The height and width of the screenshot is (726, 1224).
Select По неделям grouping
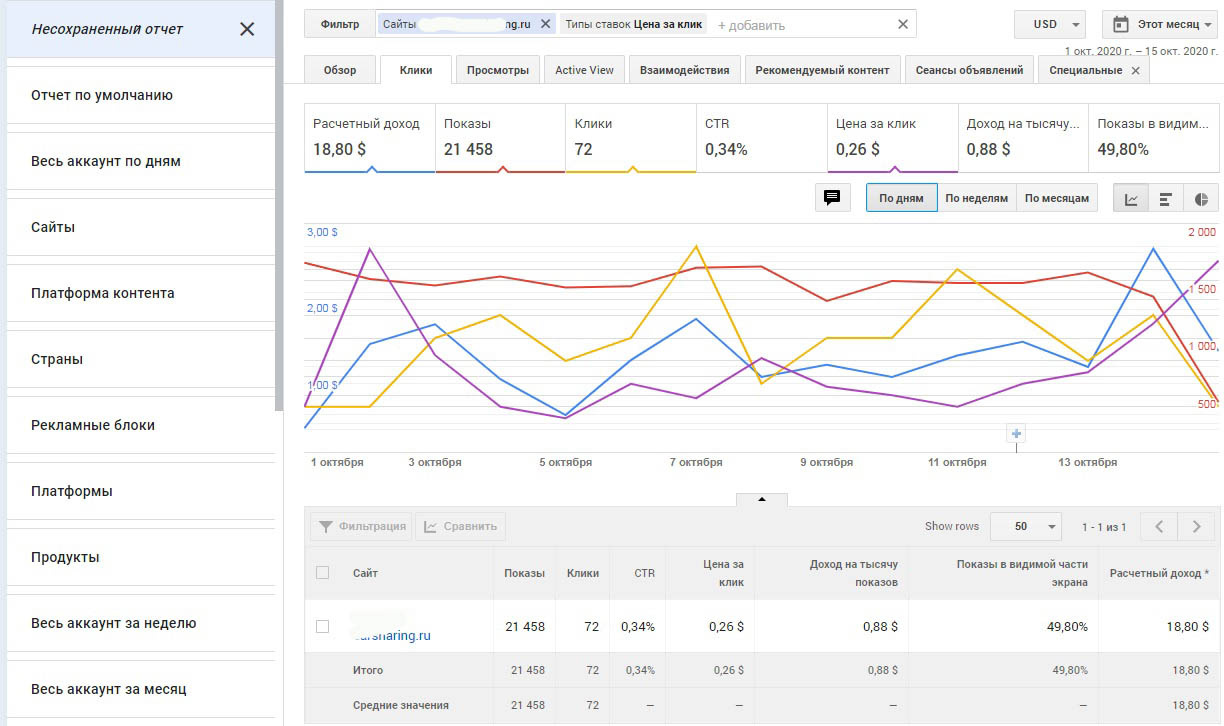(x=976, y=198)
